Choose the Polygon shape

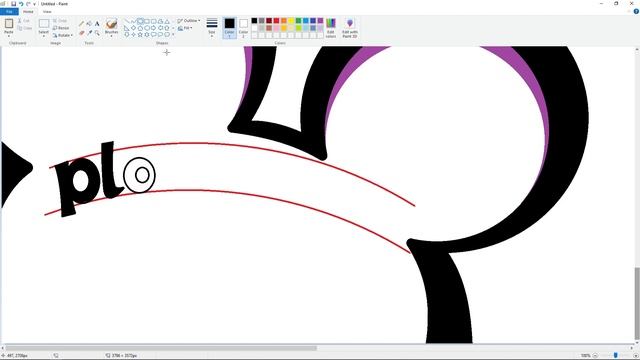pos(160,21)
